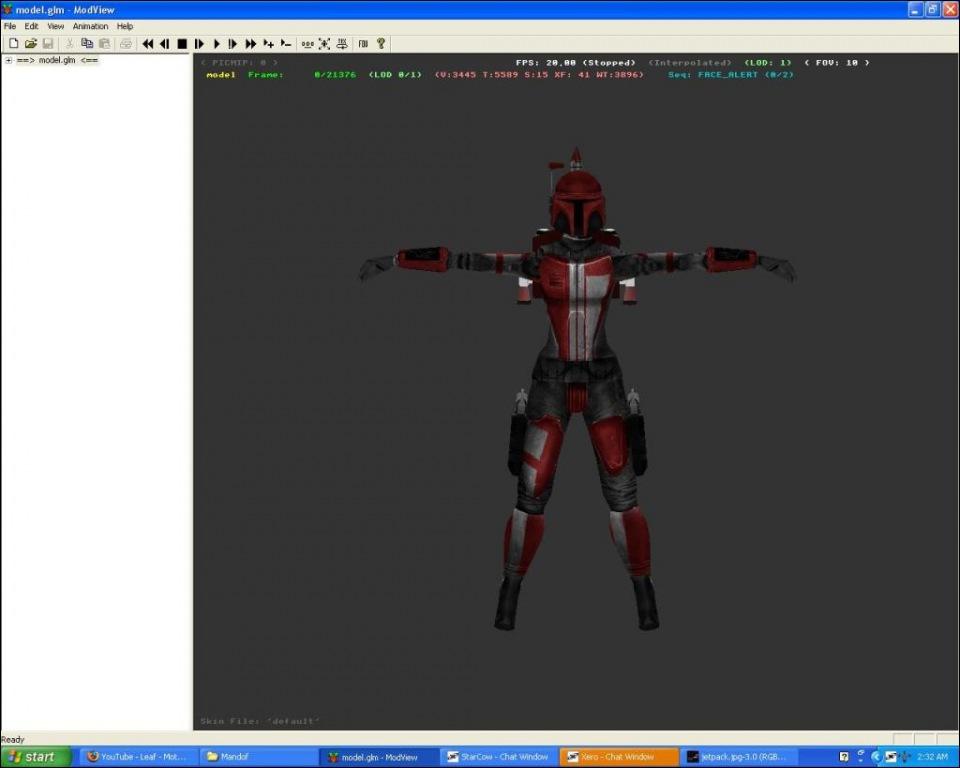Open a model with the Open folder icon

tap(30, 44)
